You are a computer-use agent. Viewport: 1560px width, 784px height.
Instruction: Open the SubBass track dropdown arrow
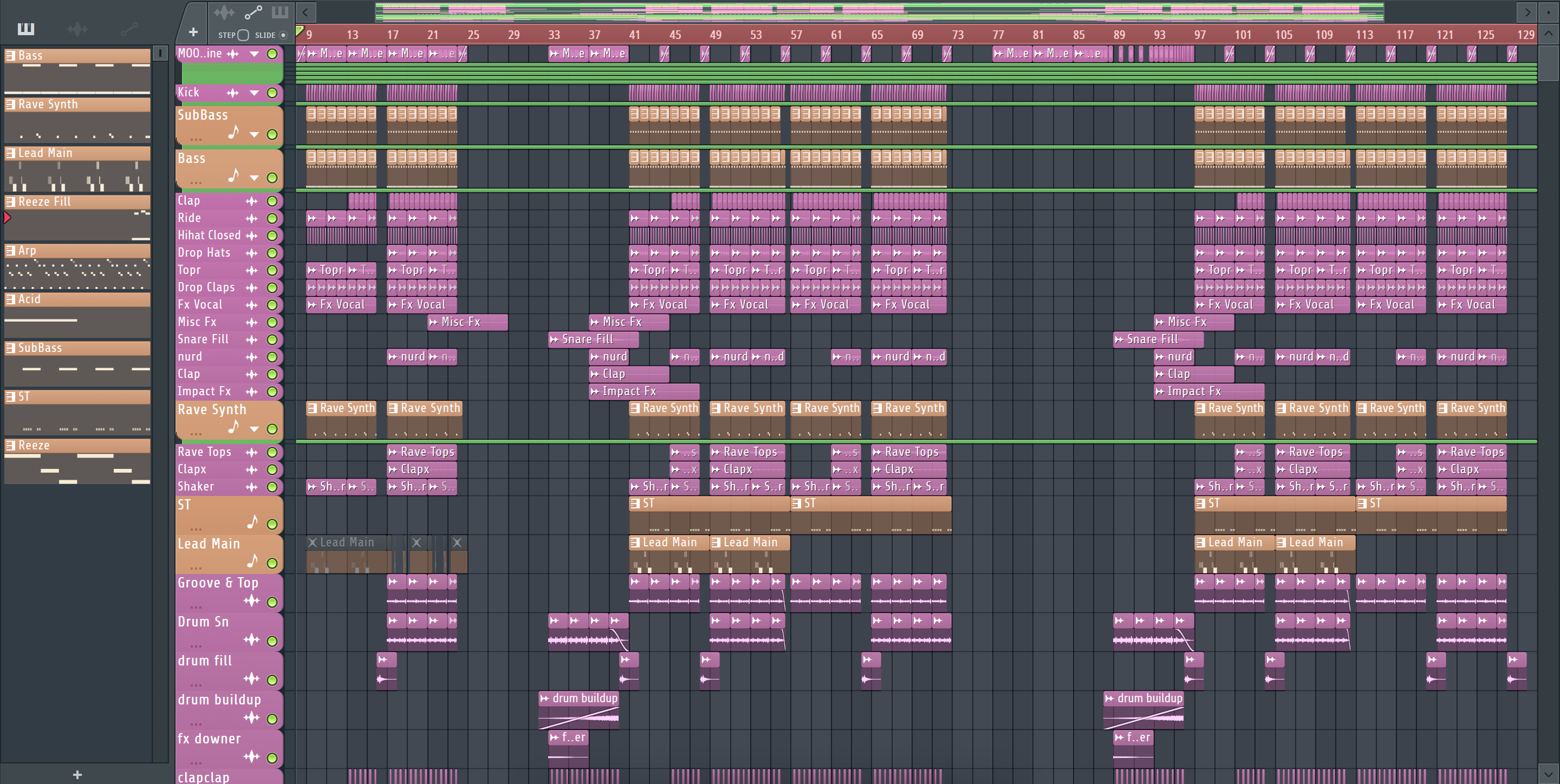point(255,134)
